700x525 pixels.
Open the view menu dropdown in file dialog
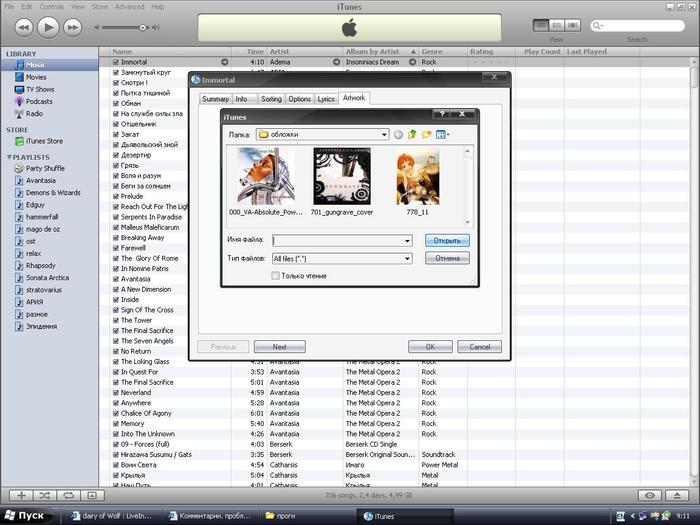(442, 134)
